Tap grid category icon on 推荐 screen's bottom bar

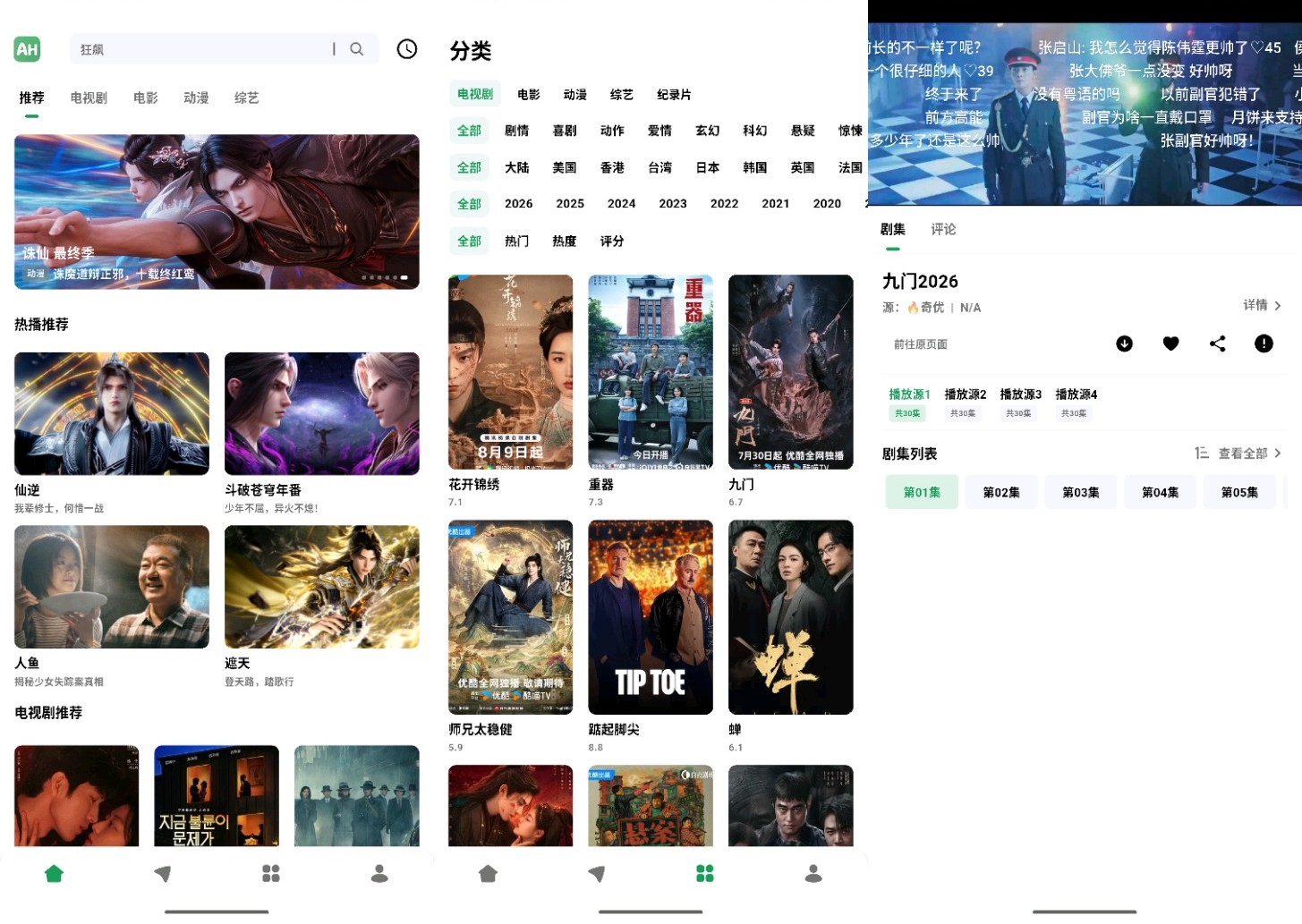pos(271,874)
